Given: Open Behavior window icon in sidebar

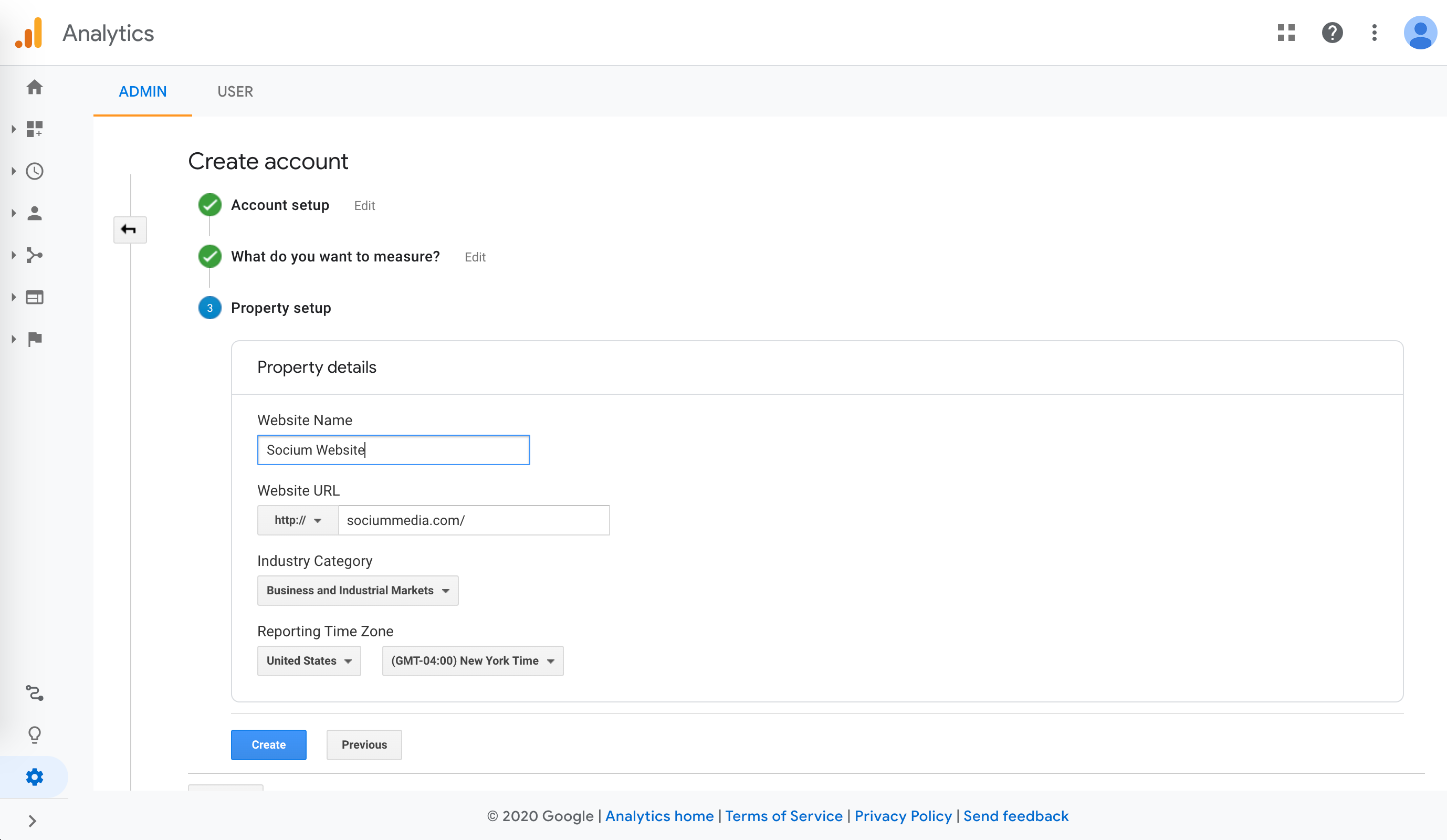Looking at the screenshot, I should (35, 297).
